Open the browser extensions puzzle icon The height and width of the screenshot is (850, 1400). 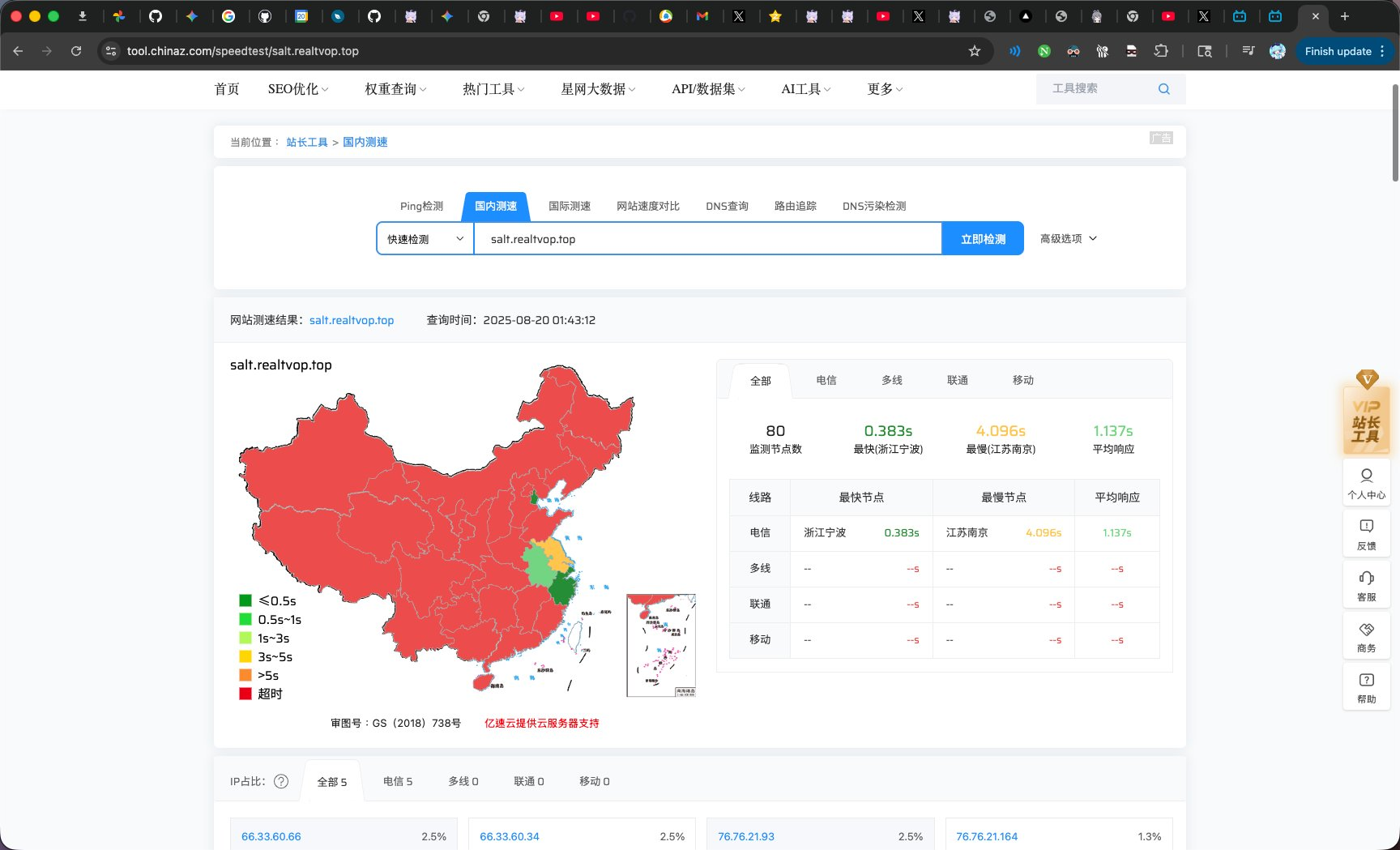point(1161,51)
